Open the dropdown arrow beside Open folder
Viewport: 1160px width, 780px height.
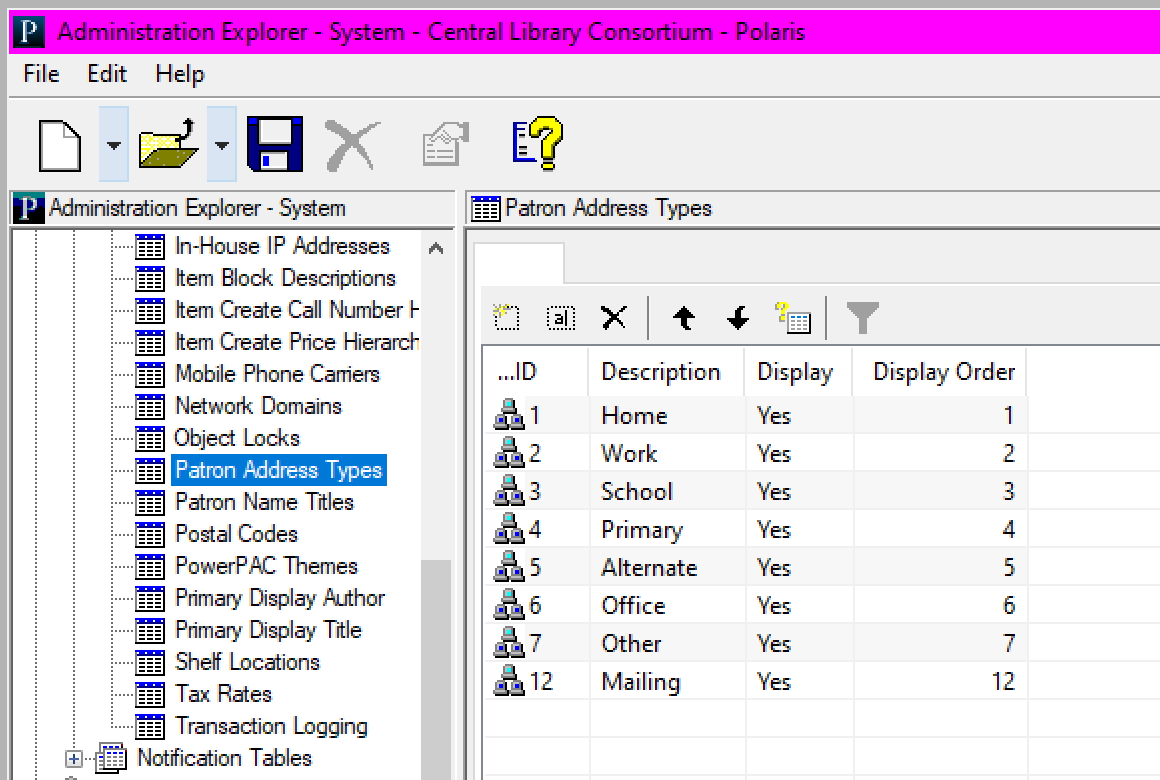(x=222, y=145)
